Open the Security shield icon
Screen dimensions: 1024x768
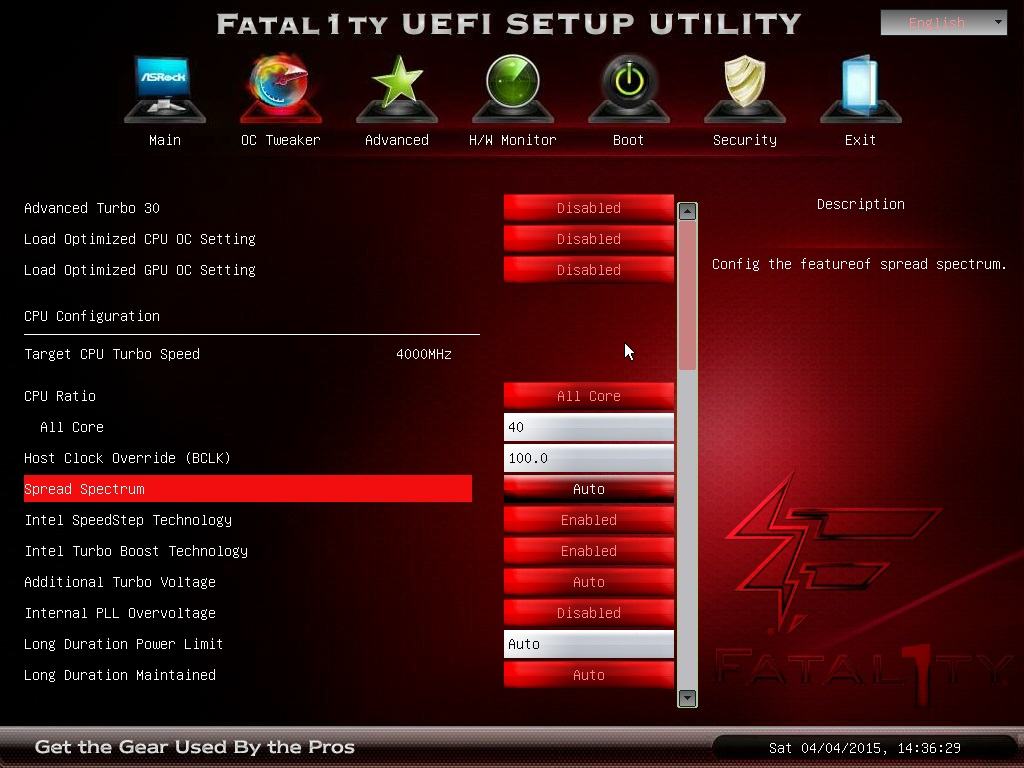coord(745,88)
